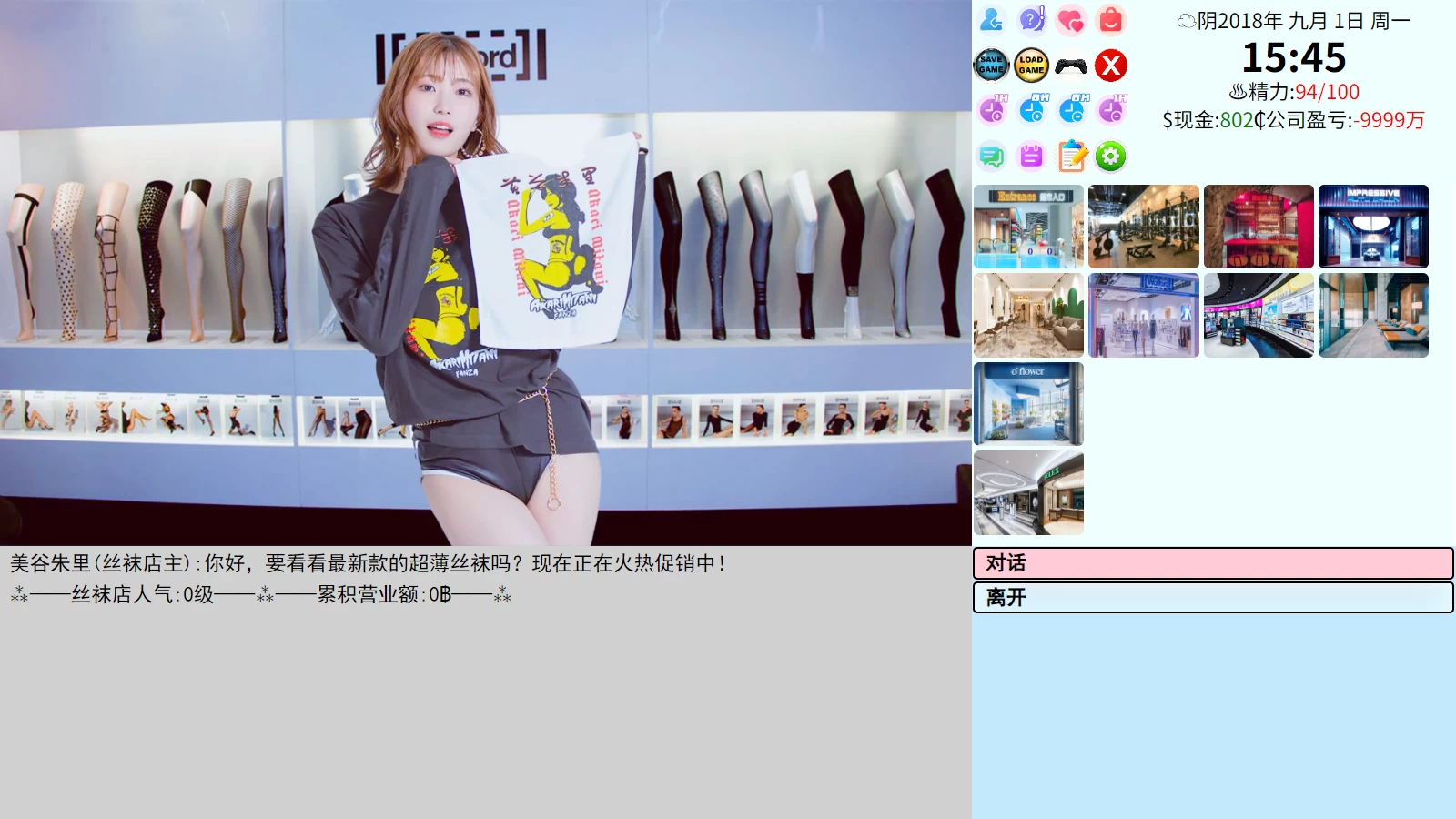Screen dimensions: 1456x819
Task: Advance time using purple 1H plus clock
Action: coord(991,110)
